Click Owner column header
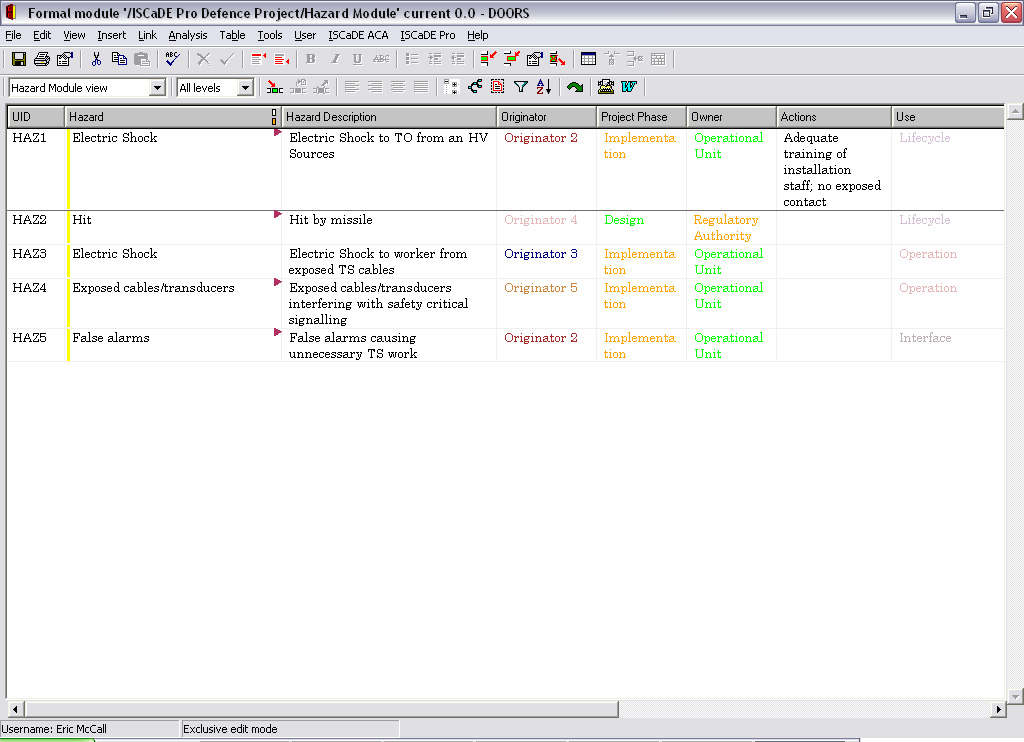The height and width of the screenshot is (742, 1024). pos(731,117)
